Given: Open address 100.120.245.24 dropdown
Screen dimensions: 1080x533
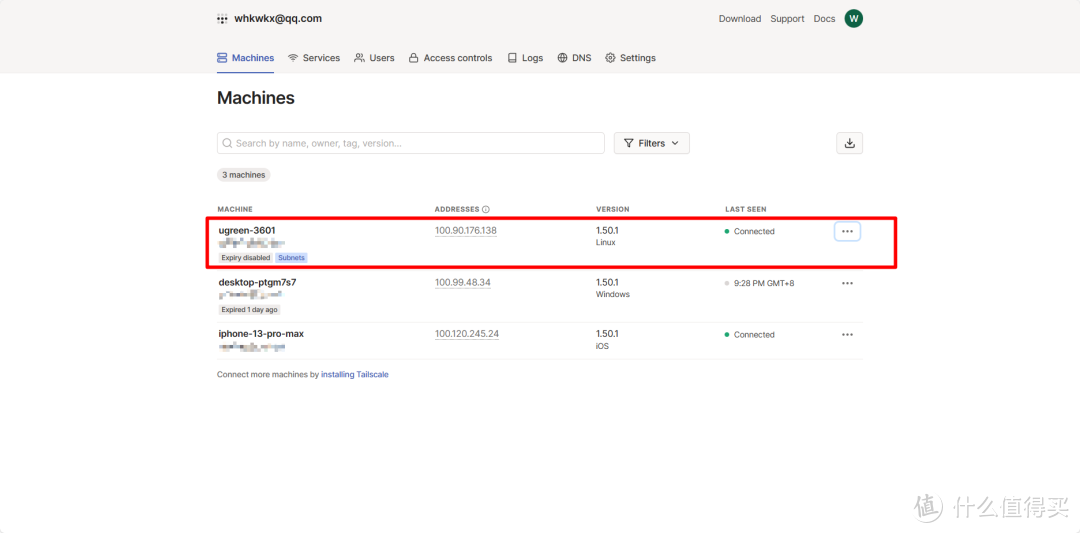Looking at the screenshot, I should (466, 334).
